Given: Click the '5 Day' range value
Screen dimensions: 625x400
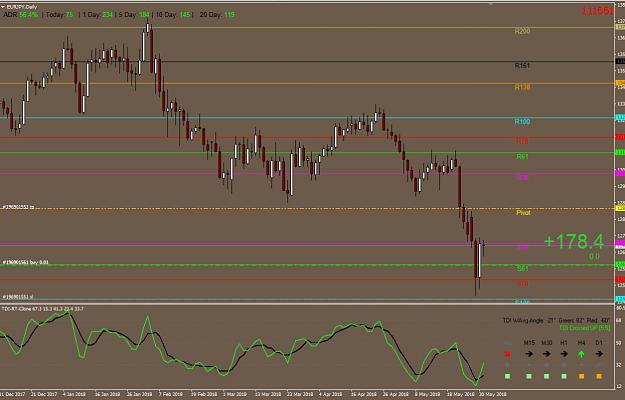Looking at the screenshot, I should pos(144,15).
